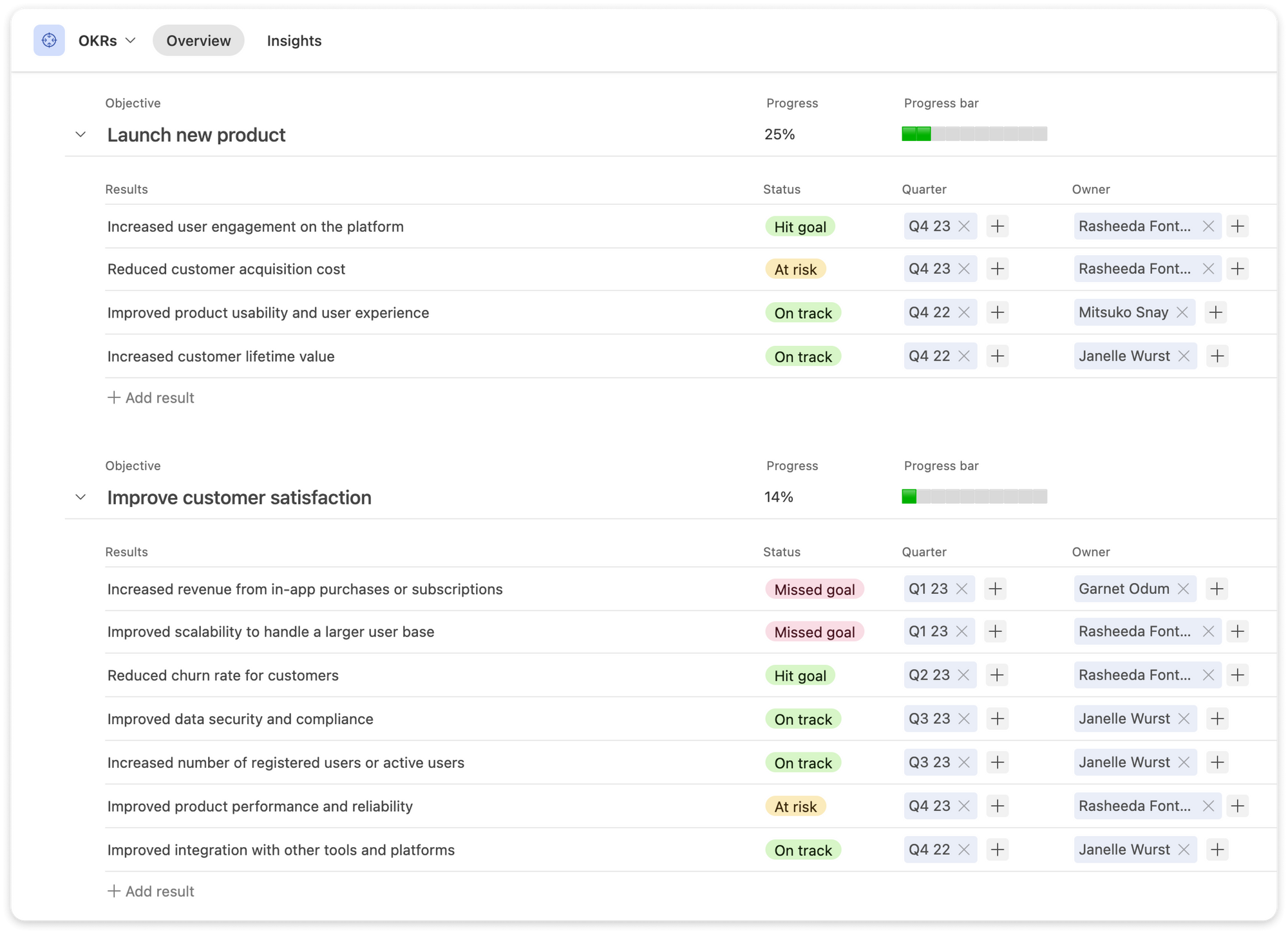Click the 25% progress bar for Launch new product

[974, 134]
